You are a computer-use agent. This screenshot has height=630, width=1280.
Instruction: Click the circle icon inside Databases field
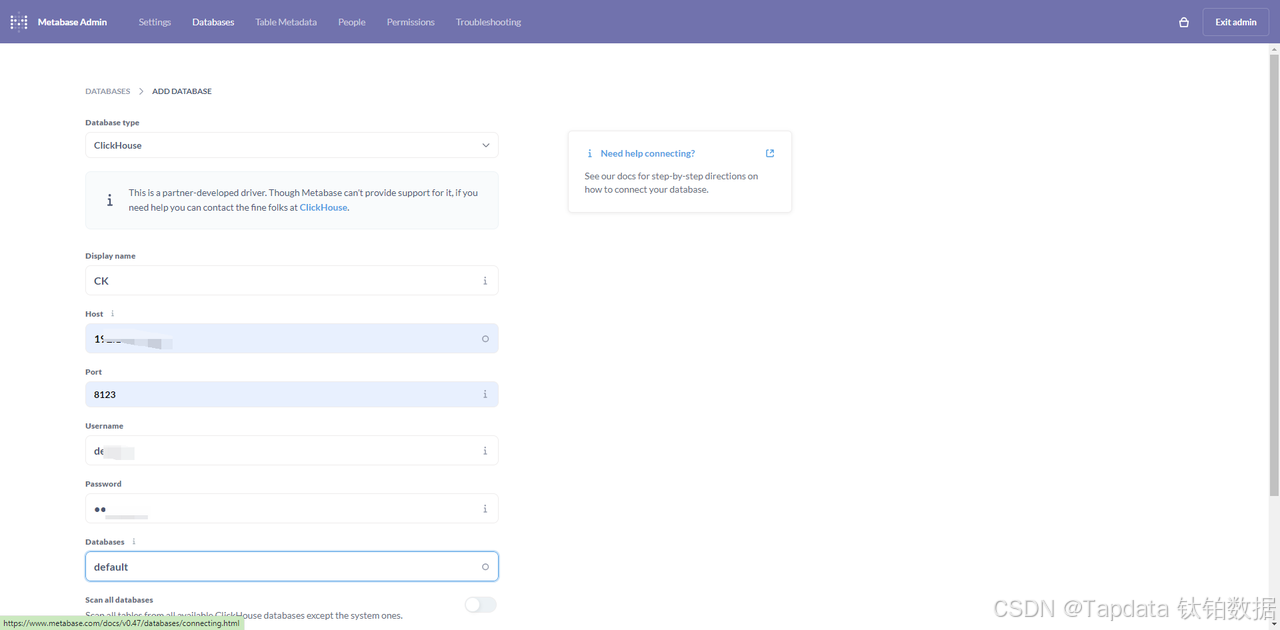click(485, 567)
